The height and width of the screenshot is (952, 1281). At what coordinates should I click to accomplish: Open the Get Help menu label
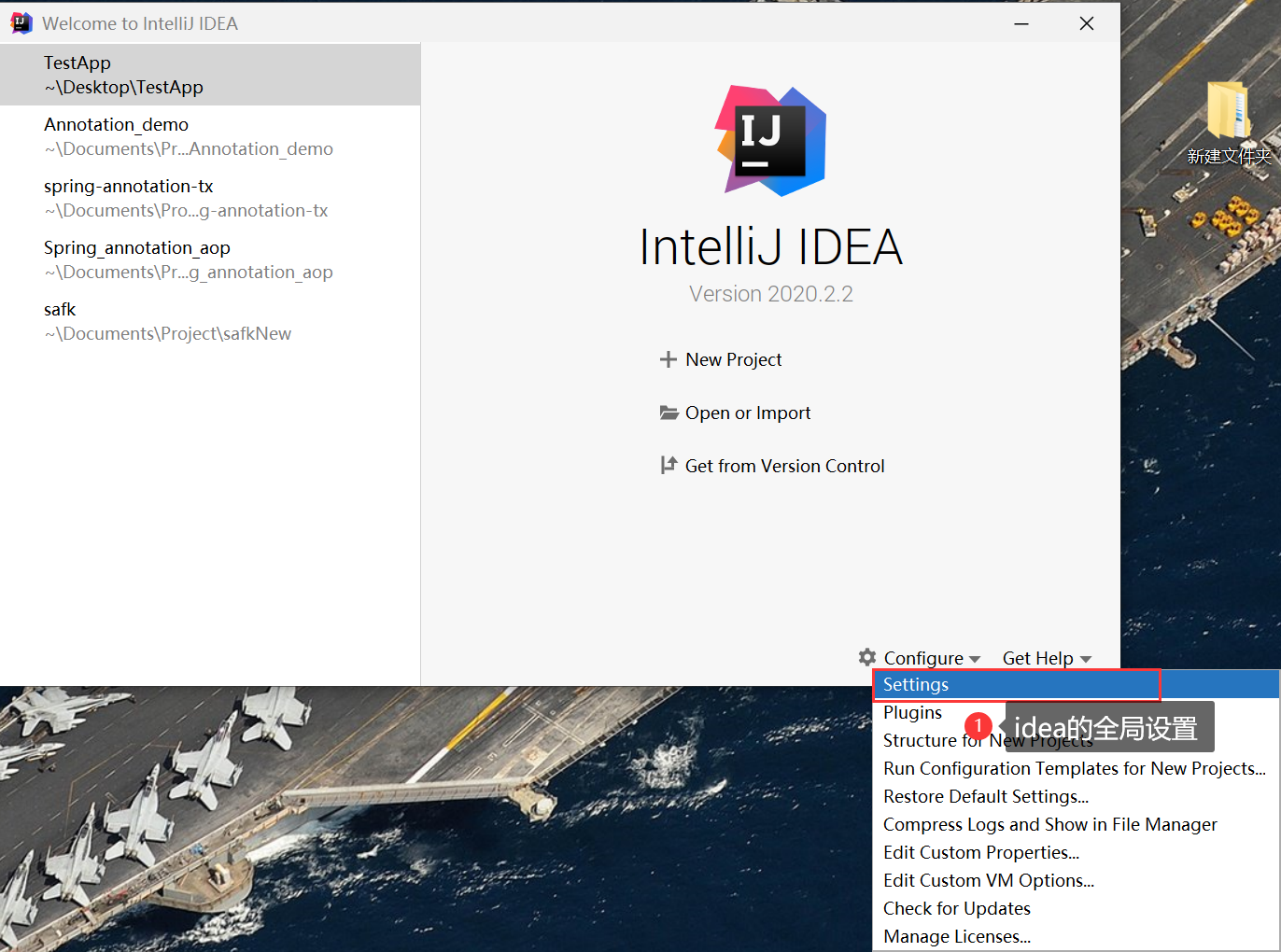pos(1037,658)
